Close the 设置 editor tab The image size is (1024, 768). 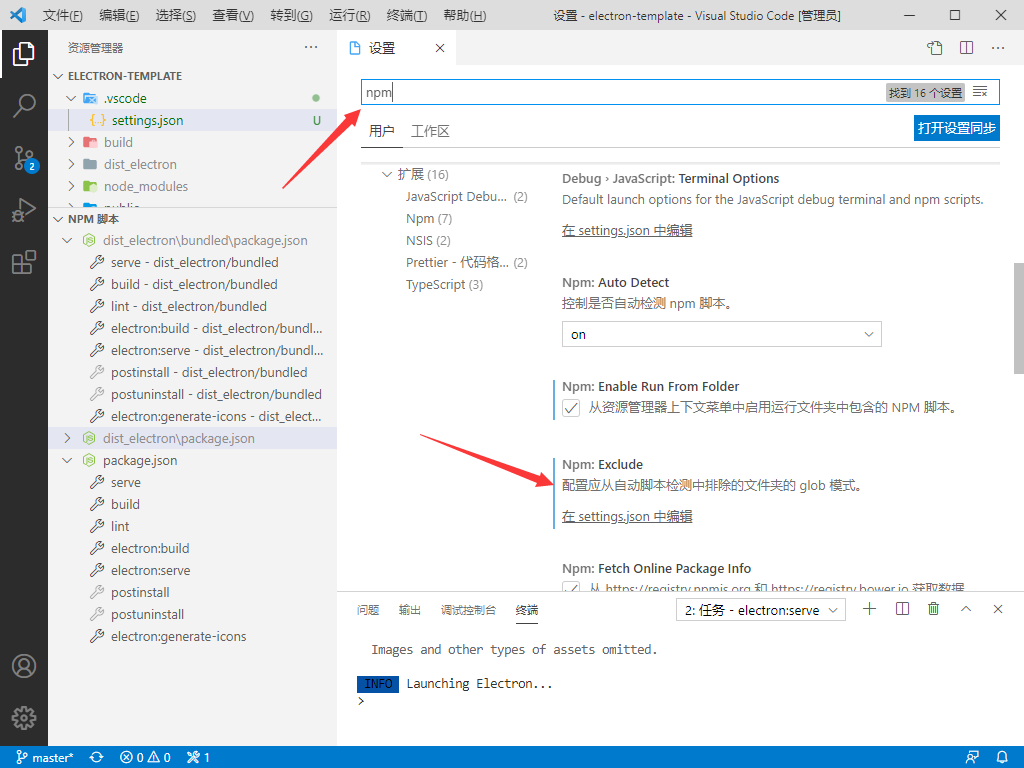(440, 48)
